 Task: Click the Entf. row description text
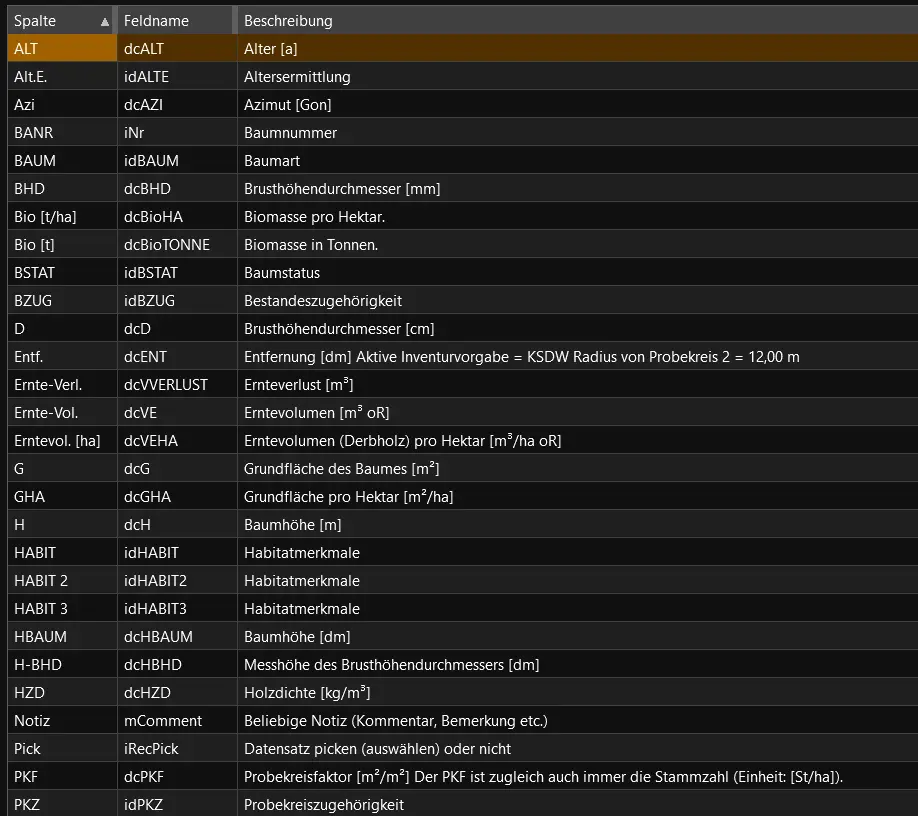pyautogui.click(x=521, y=357)
